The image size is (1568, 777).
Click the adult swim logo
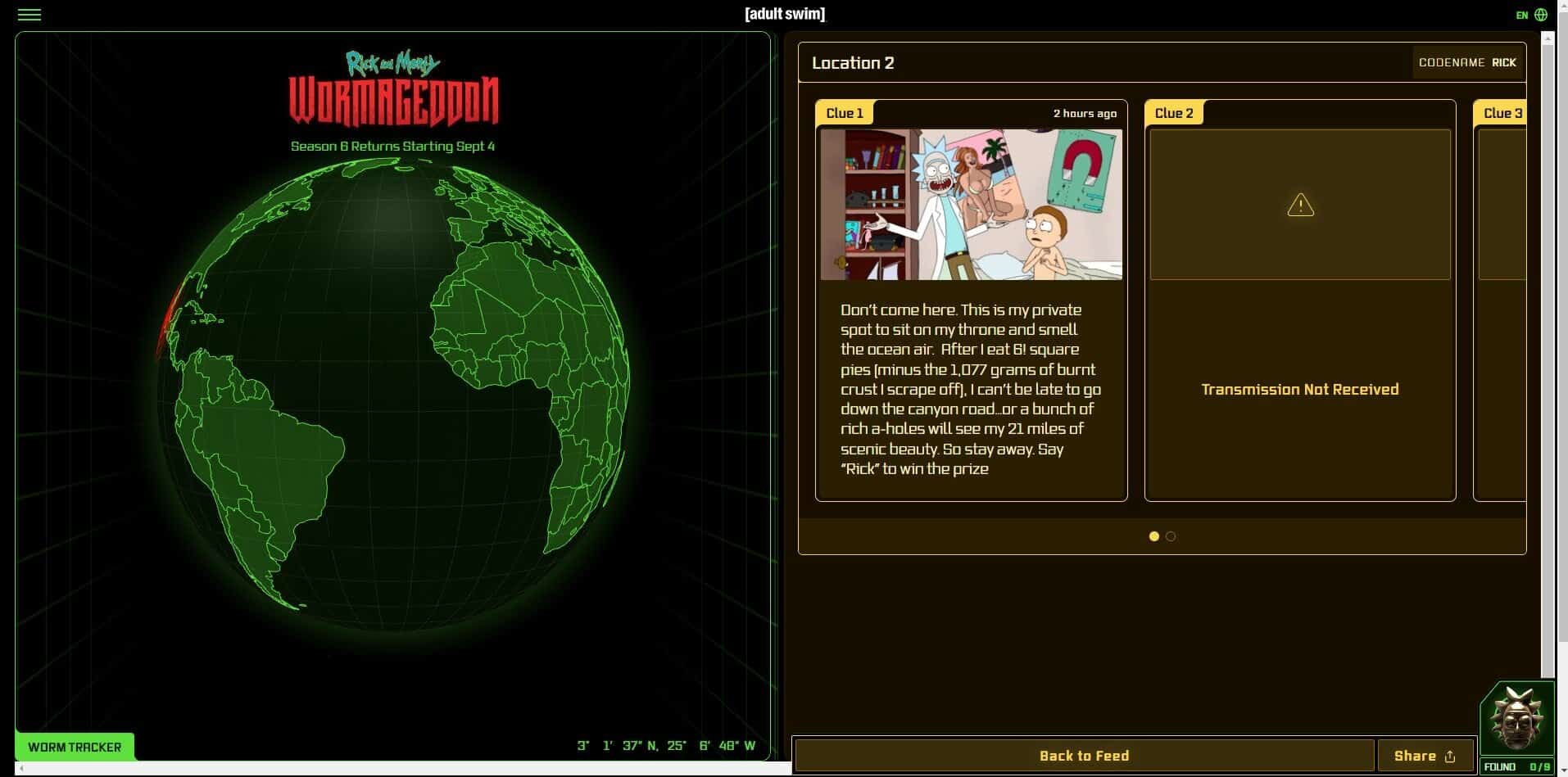pyautogui.click(x=785, y=14)
